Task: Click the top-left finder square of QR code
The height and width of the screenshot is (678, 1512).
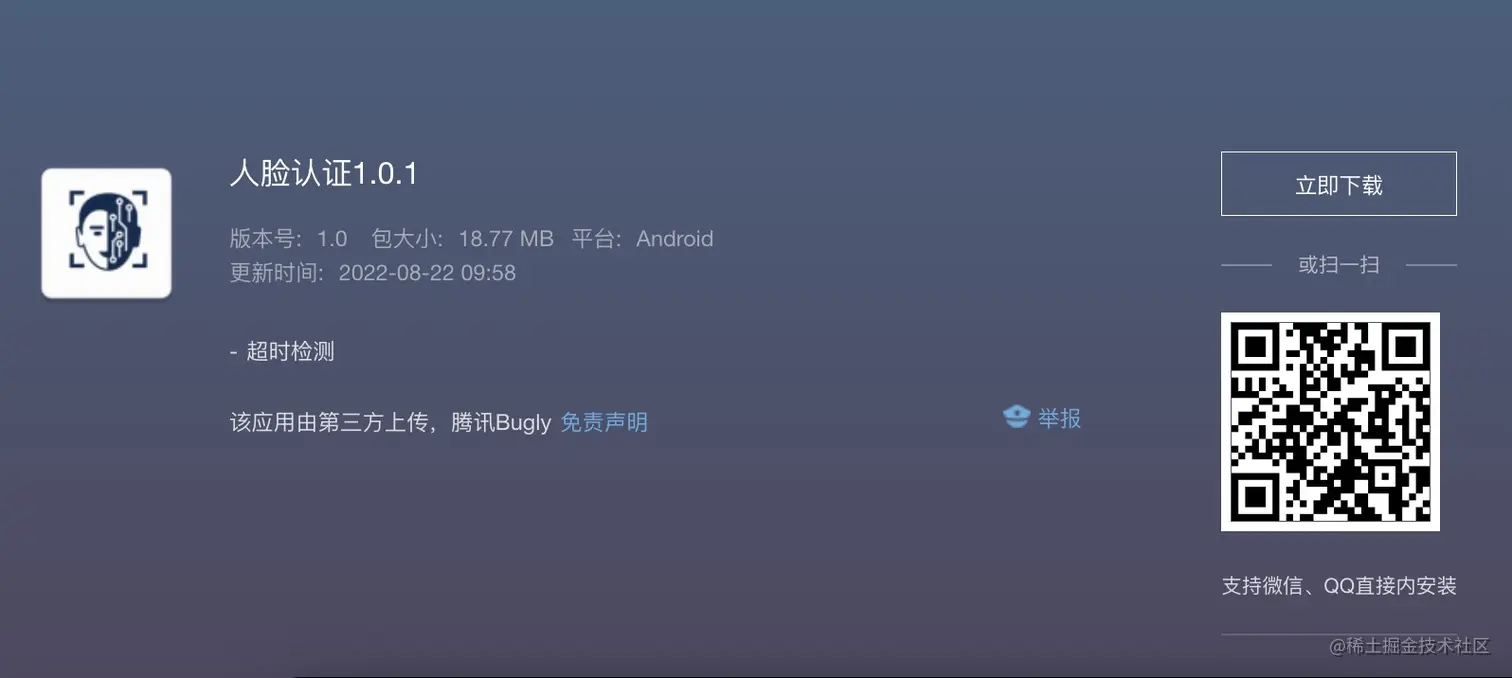Action: pos(1255,347)
